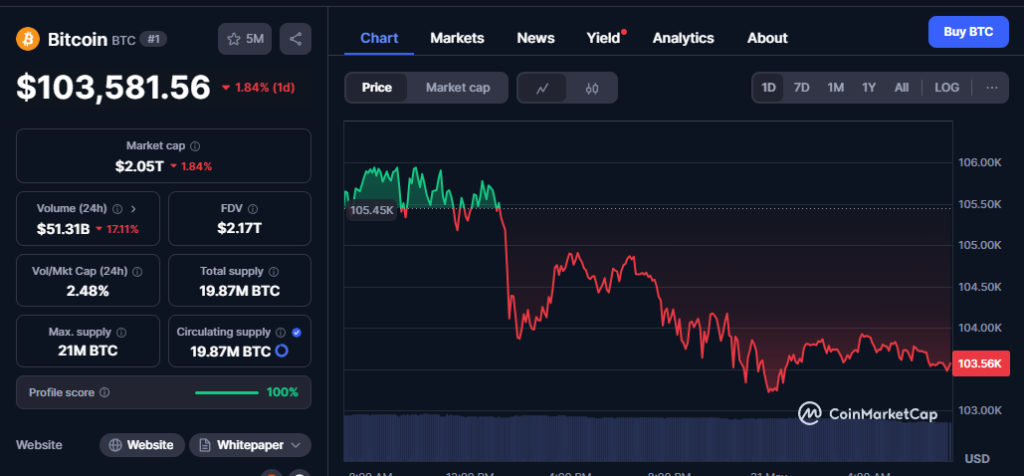Click the $51.31B volume value
The width and height of the screenshot is (1024, 476).
63,229
